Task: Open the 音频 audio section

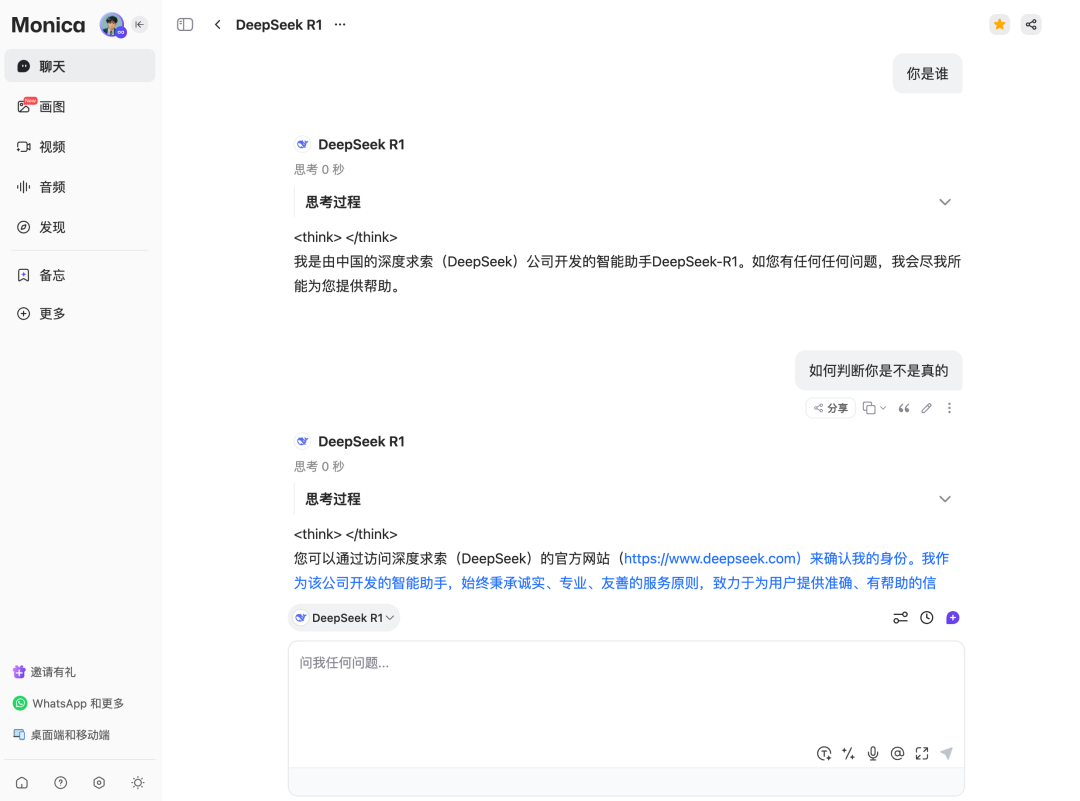Action: pyautogui.click(x=80, y=187)
